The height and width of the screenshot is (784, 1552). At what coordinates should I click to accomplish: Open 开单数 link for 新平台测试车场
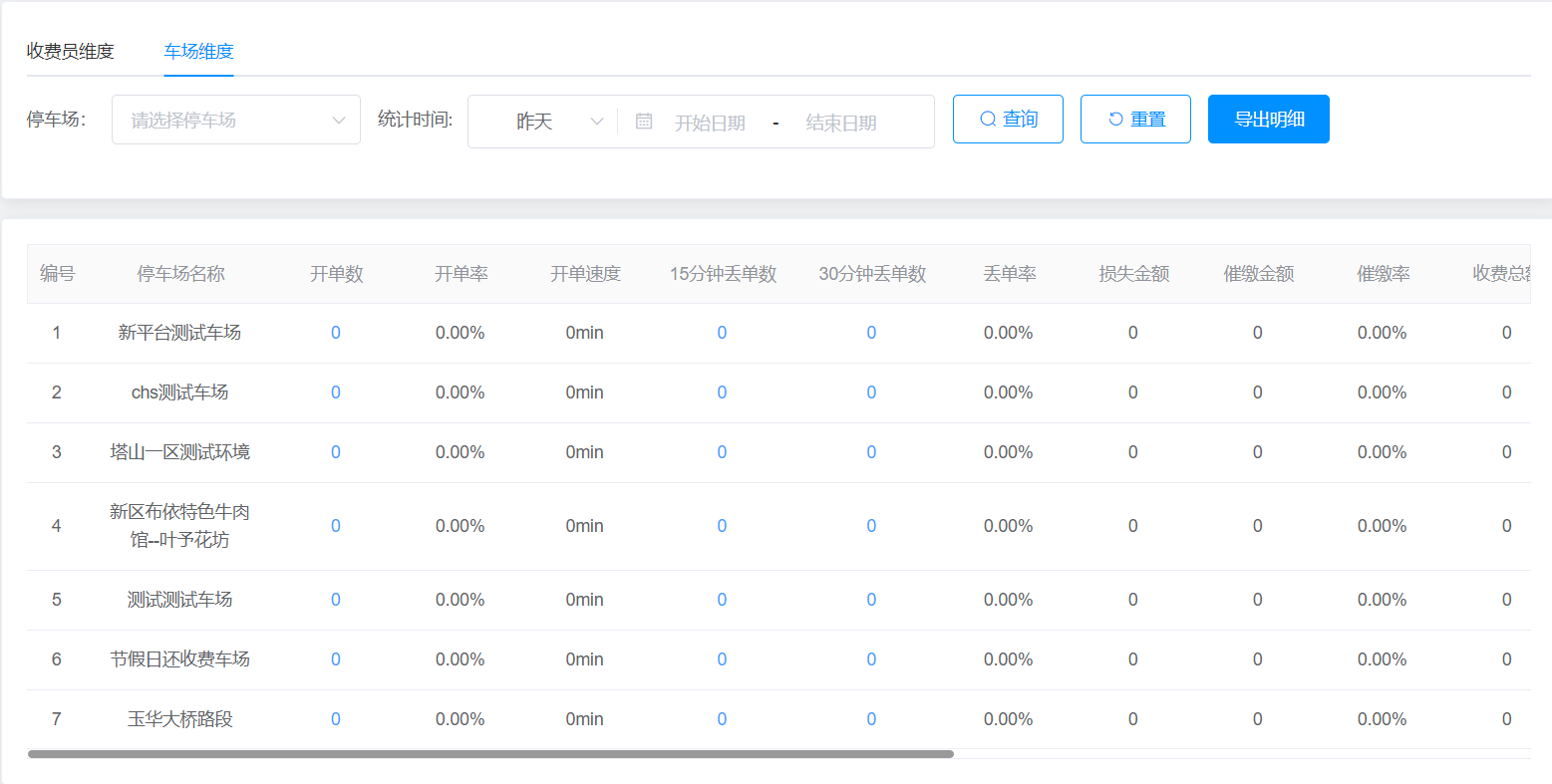click(x=336, y=333)
